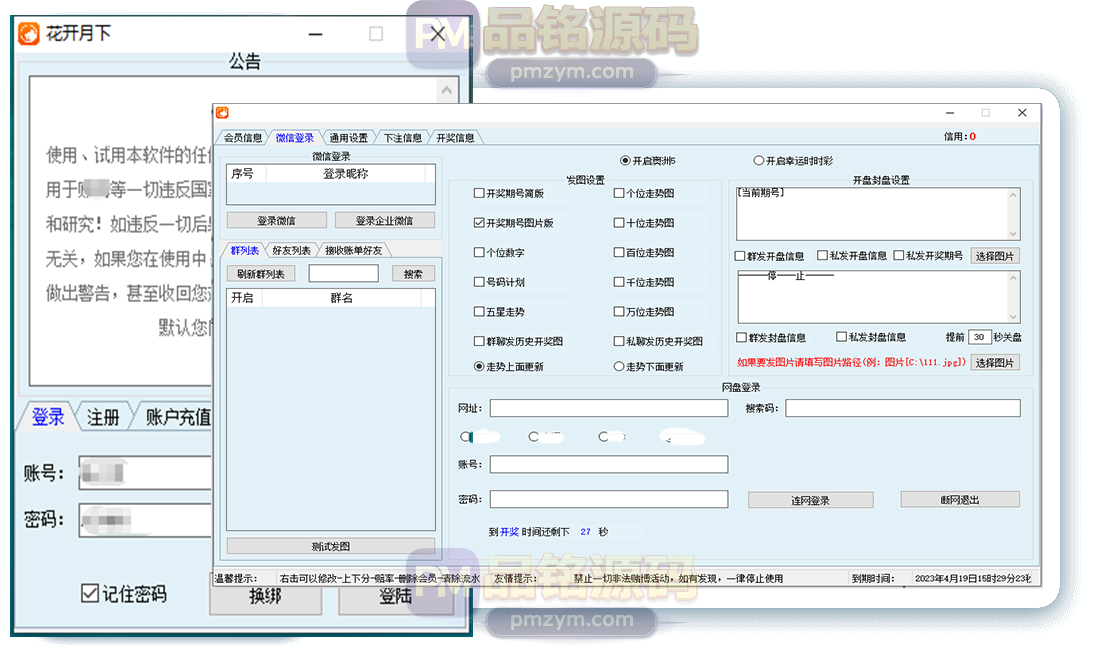Image resolution: width=1104 pixels, height=654 pixels.
Task: Focus the 账号 field in 网盘登录
Action: pyautogui.click(x=609, y=464)
